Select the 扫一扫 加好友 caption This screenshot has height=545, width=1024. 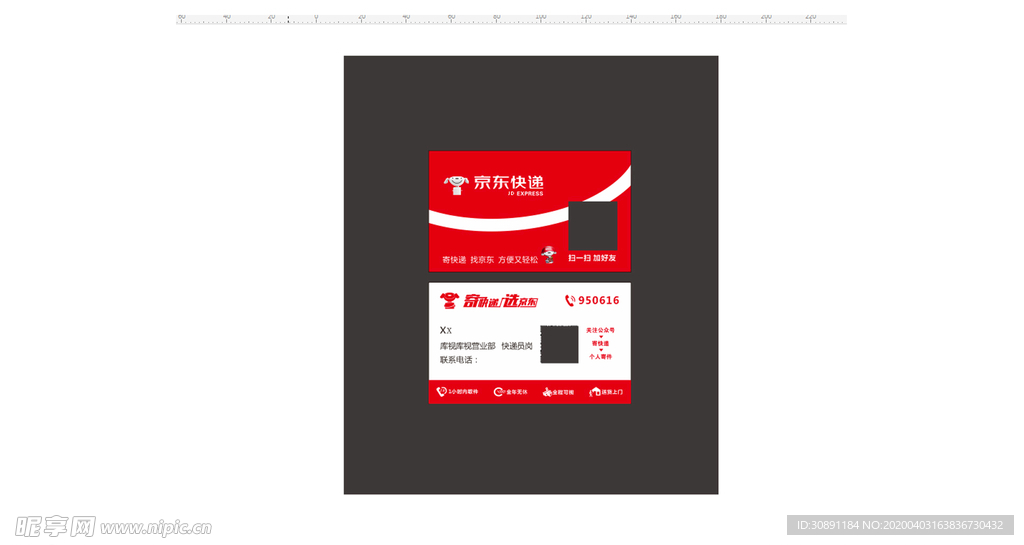pyautogui.click(x=592, y=258)
